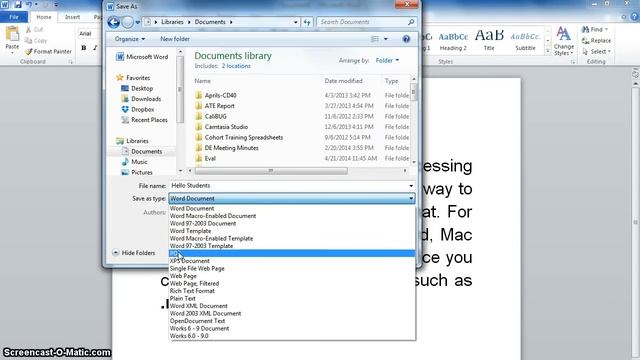Collapse the Save as type dropdown arrow
The height and width of the screenshot is (360, 640).
click(411, 199)
